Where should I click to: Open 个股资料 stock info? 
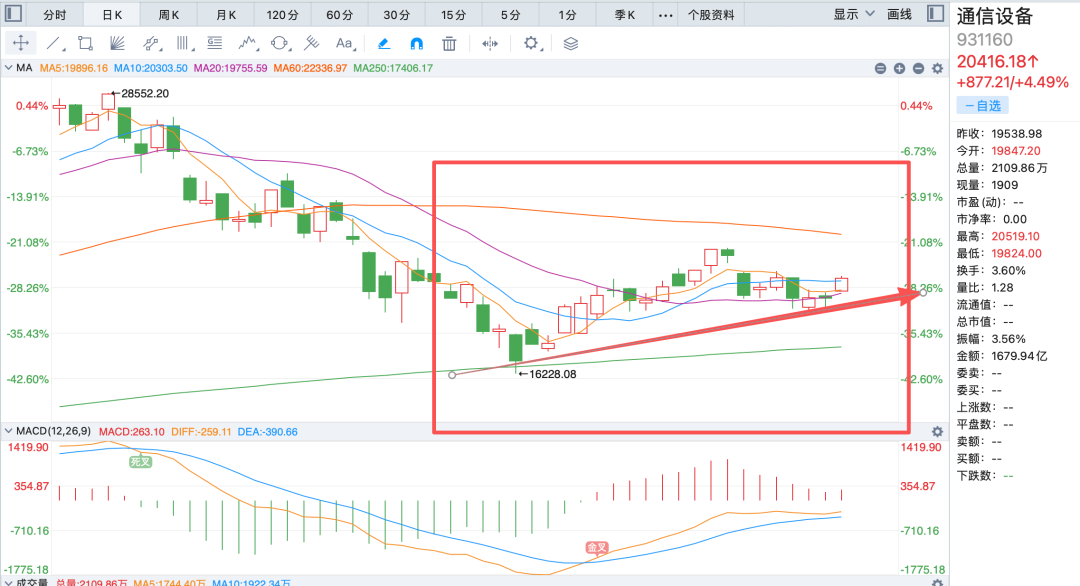pos(711,14)
